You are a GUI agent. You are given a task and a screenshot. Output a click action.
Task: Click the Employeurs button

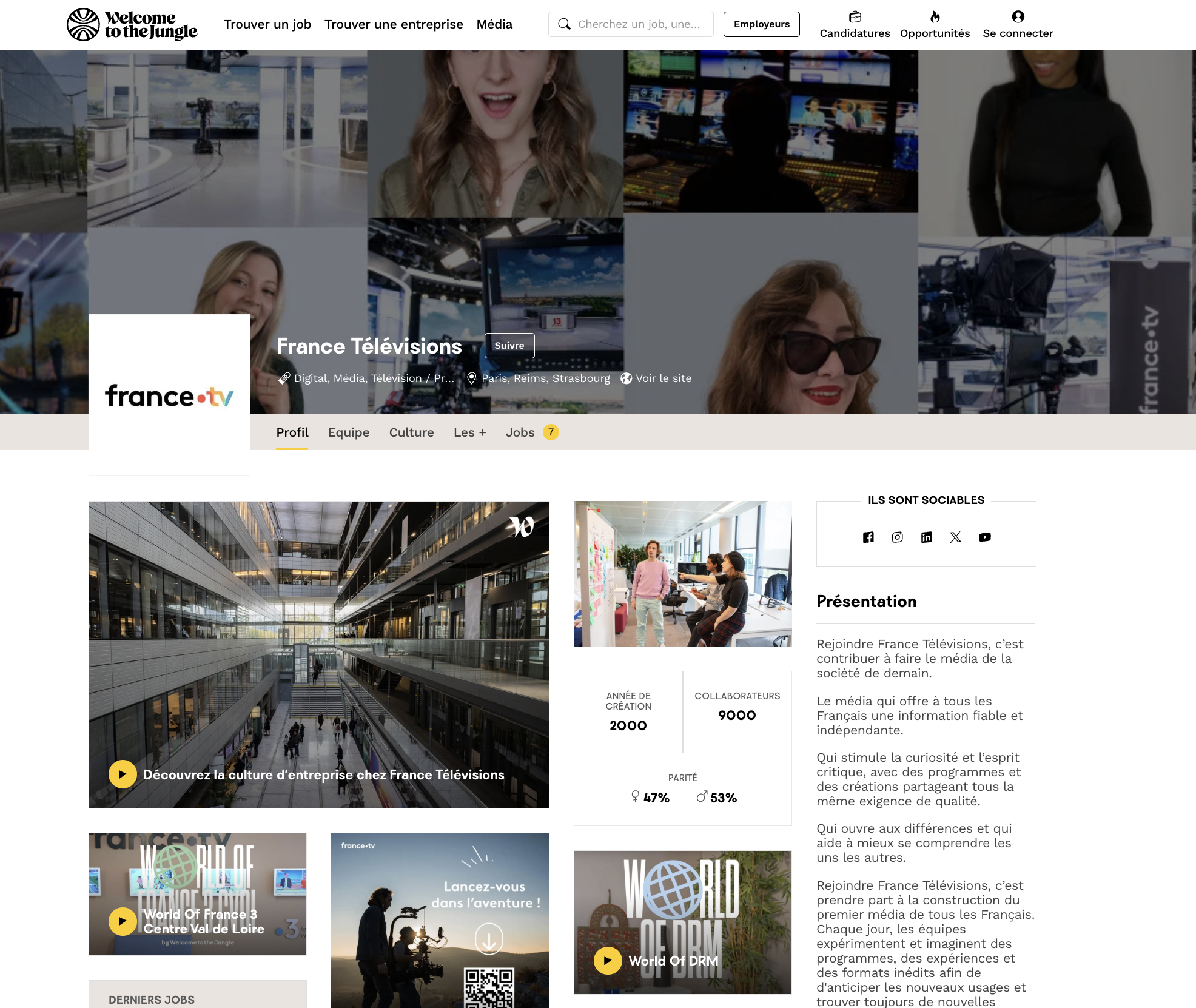761,24
